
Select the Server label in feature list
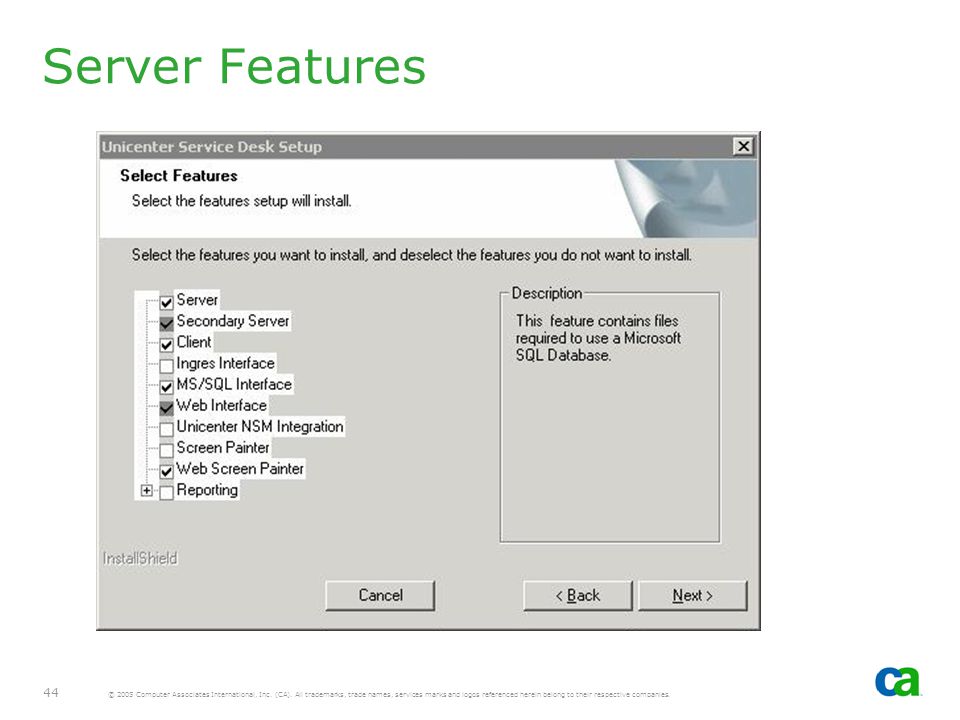197,300
